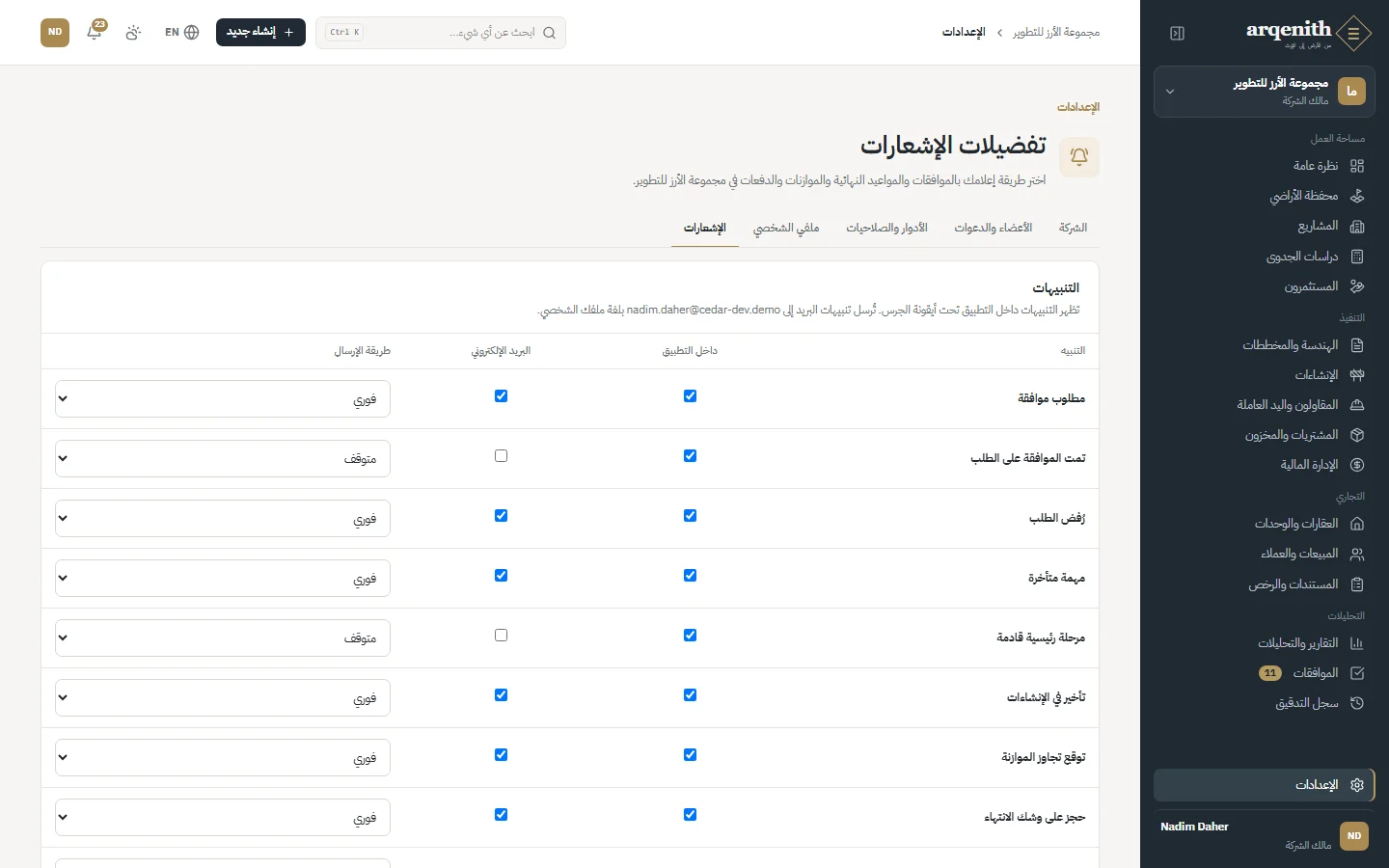Click the sidebar collapse icon

point(1177,33)
